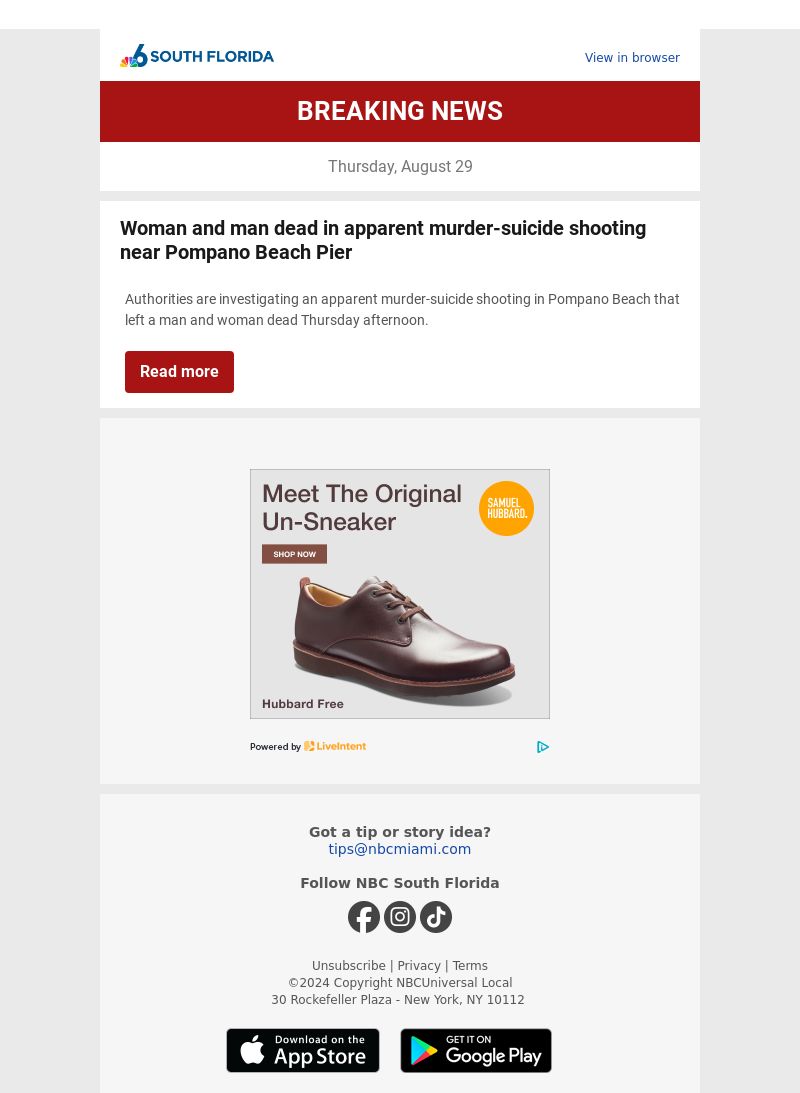Click the LiveIntent logo
The width and height of the screenshot is (800, 1093).
pyautogui.click(x=335, y=746)
